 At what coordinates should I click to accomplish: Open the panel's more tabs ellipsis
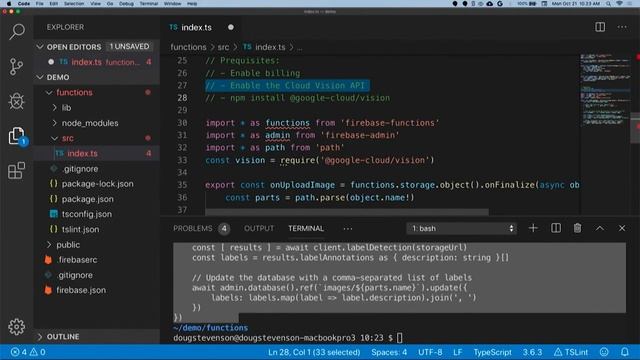[x=348, y=229]
